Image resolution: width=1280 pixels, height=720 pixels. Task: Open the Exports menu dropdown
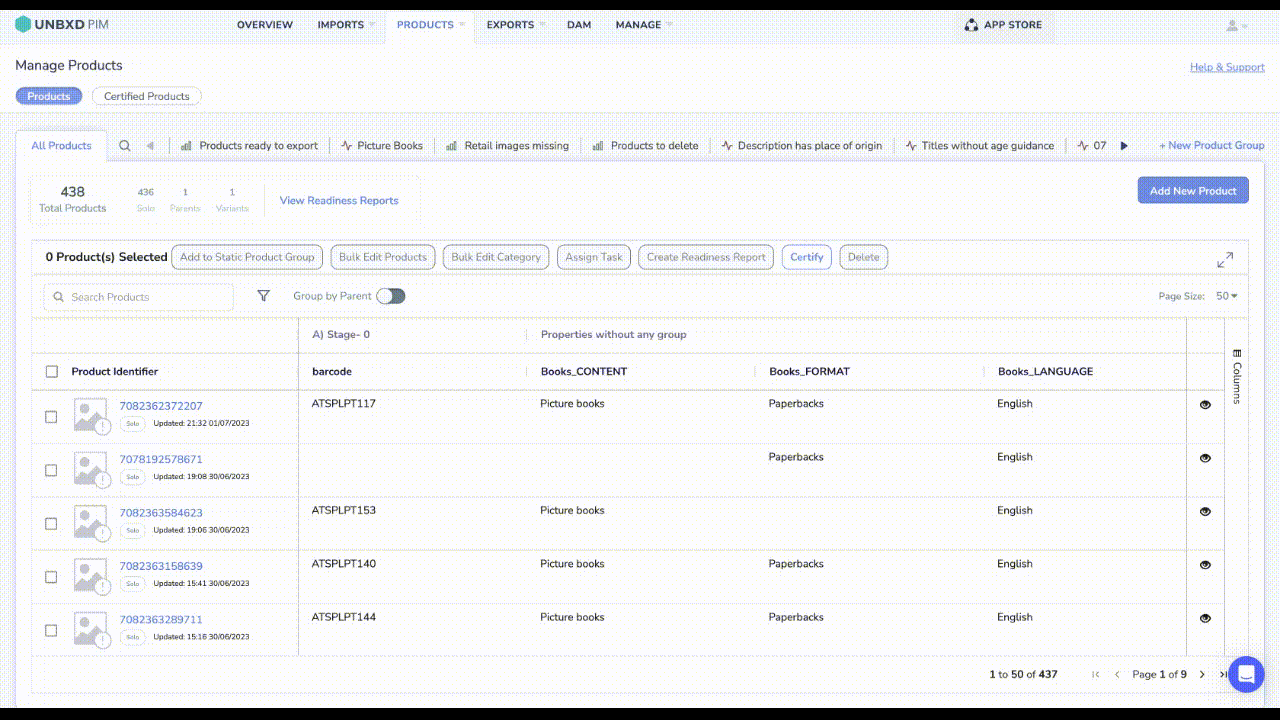pos(516,25)
